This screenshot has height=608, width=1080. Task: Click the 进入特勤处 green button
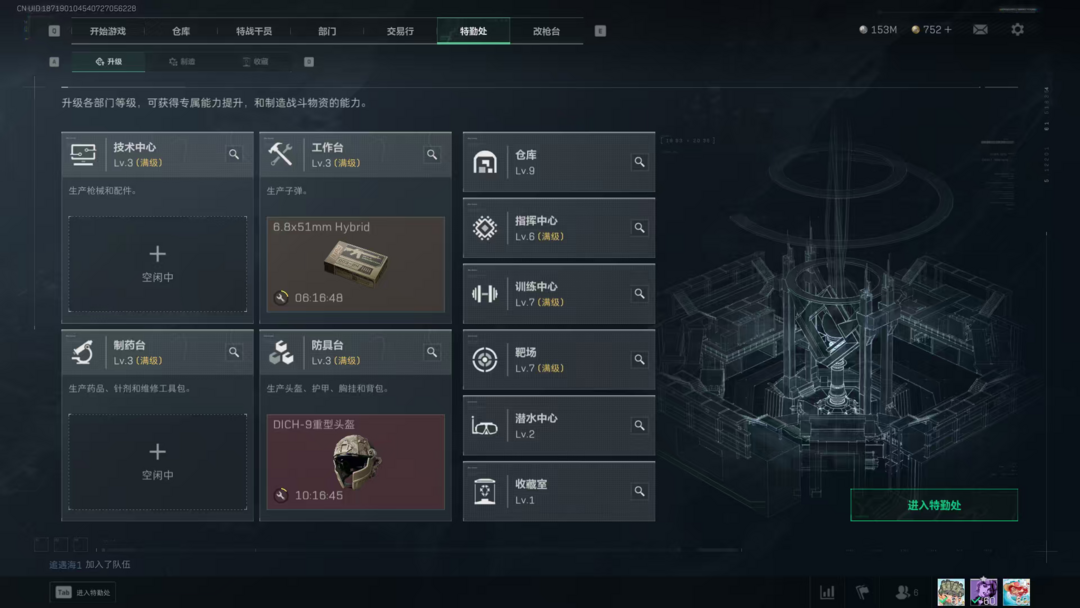[934, 505]
